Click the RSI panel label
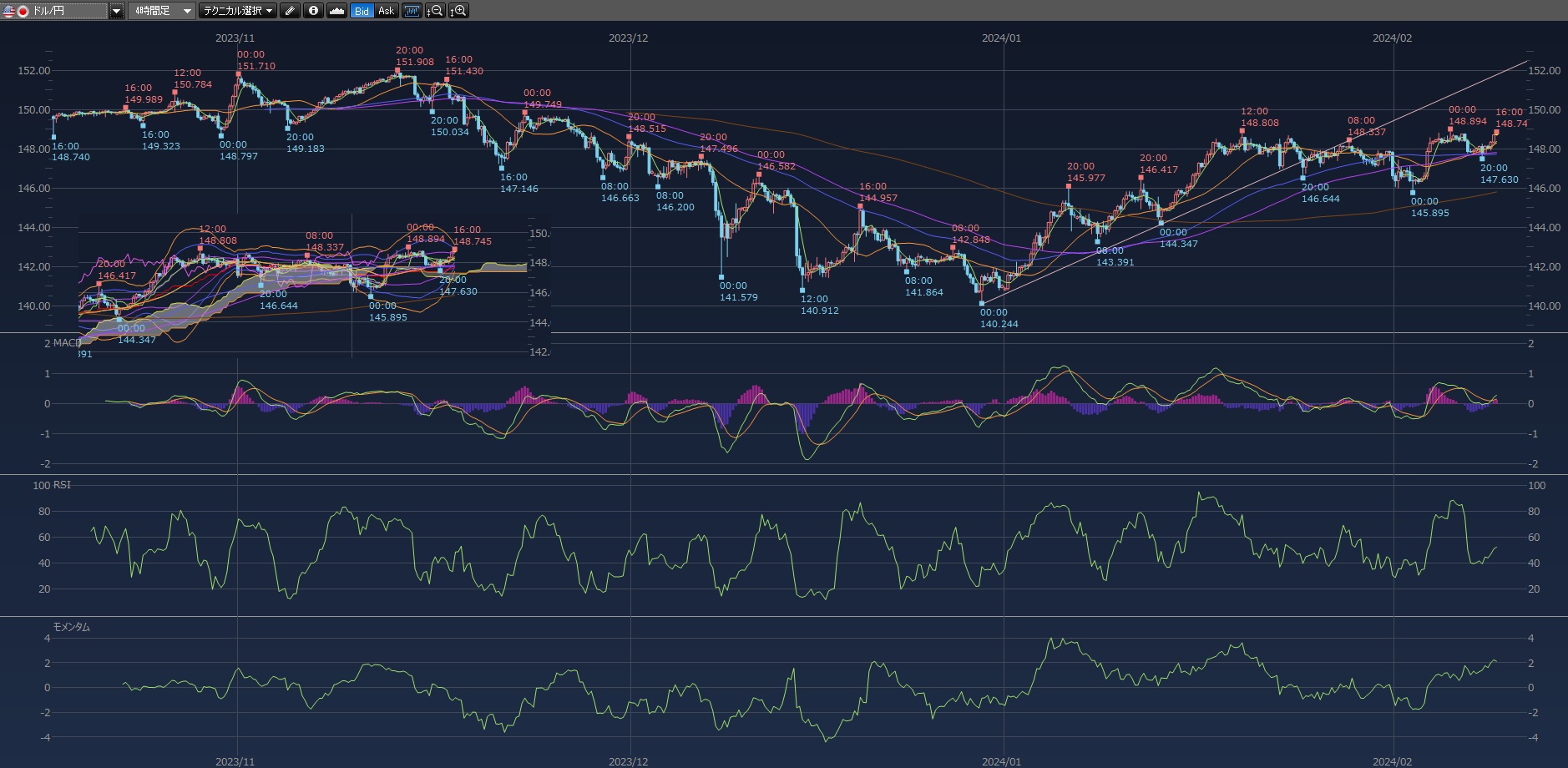This screenshot has height=768, width=1568. click(61, 485)
